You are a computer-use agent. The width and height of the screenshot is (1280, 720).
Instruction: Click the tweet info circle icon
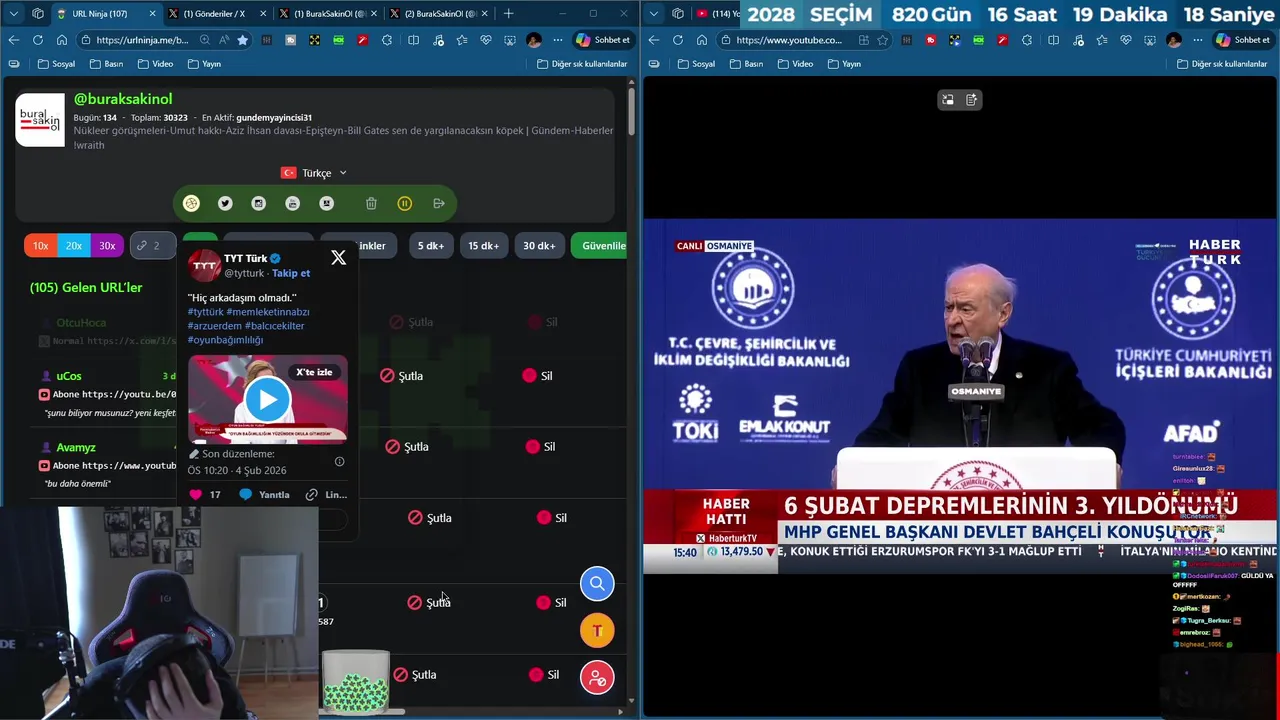click(x=339, y=461)
